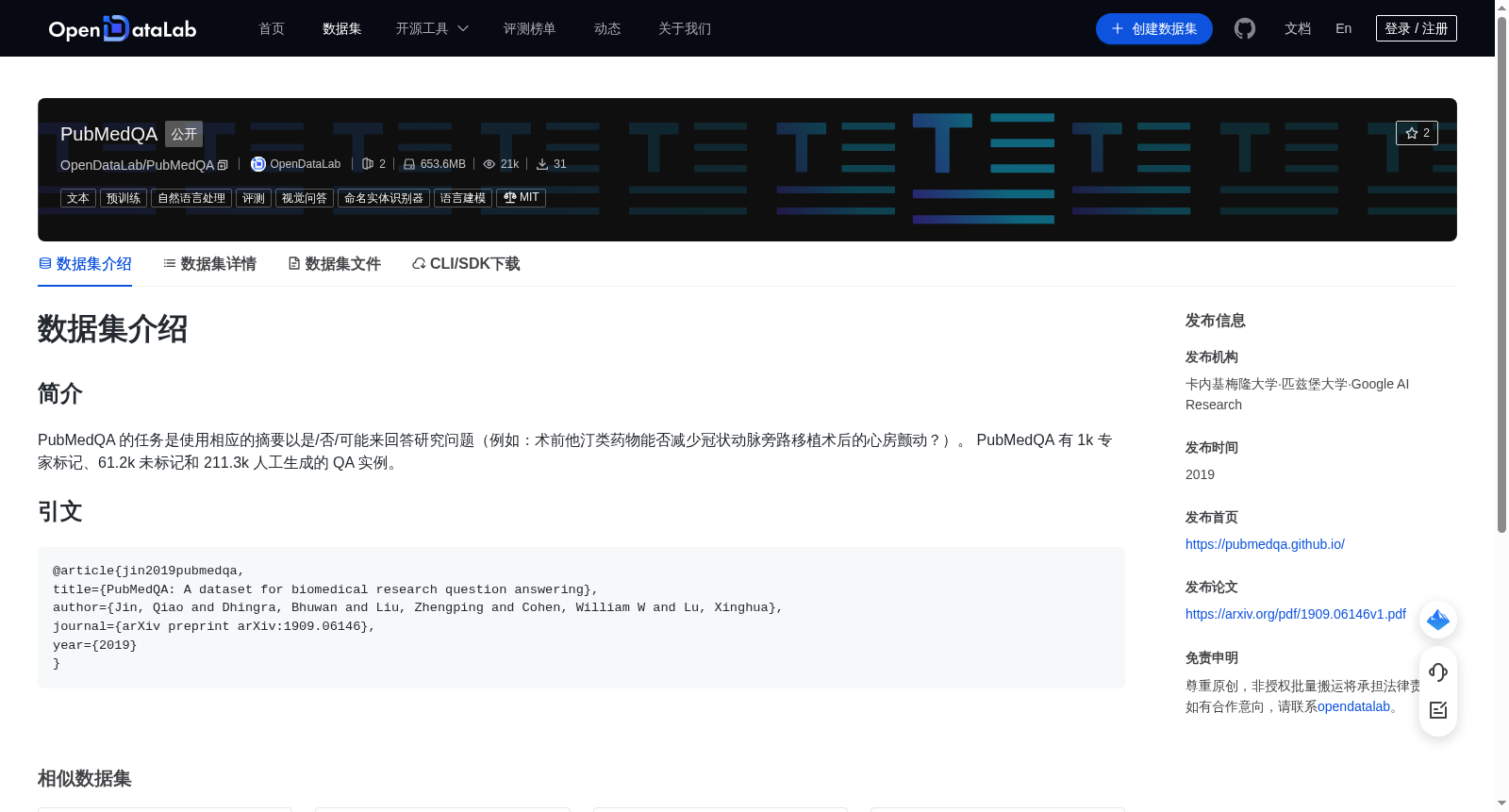Image resolution: width=1509 pixels, height=812 pixels.
Task: Open 评测榜单 navigation item
Action: pyautogui.click(x=530, y=28)
